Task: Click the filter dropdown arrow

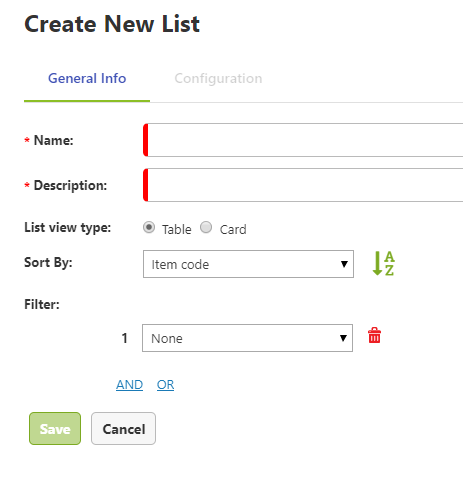Action: click(x=343, y=338)
